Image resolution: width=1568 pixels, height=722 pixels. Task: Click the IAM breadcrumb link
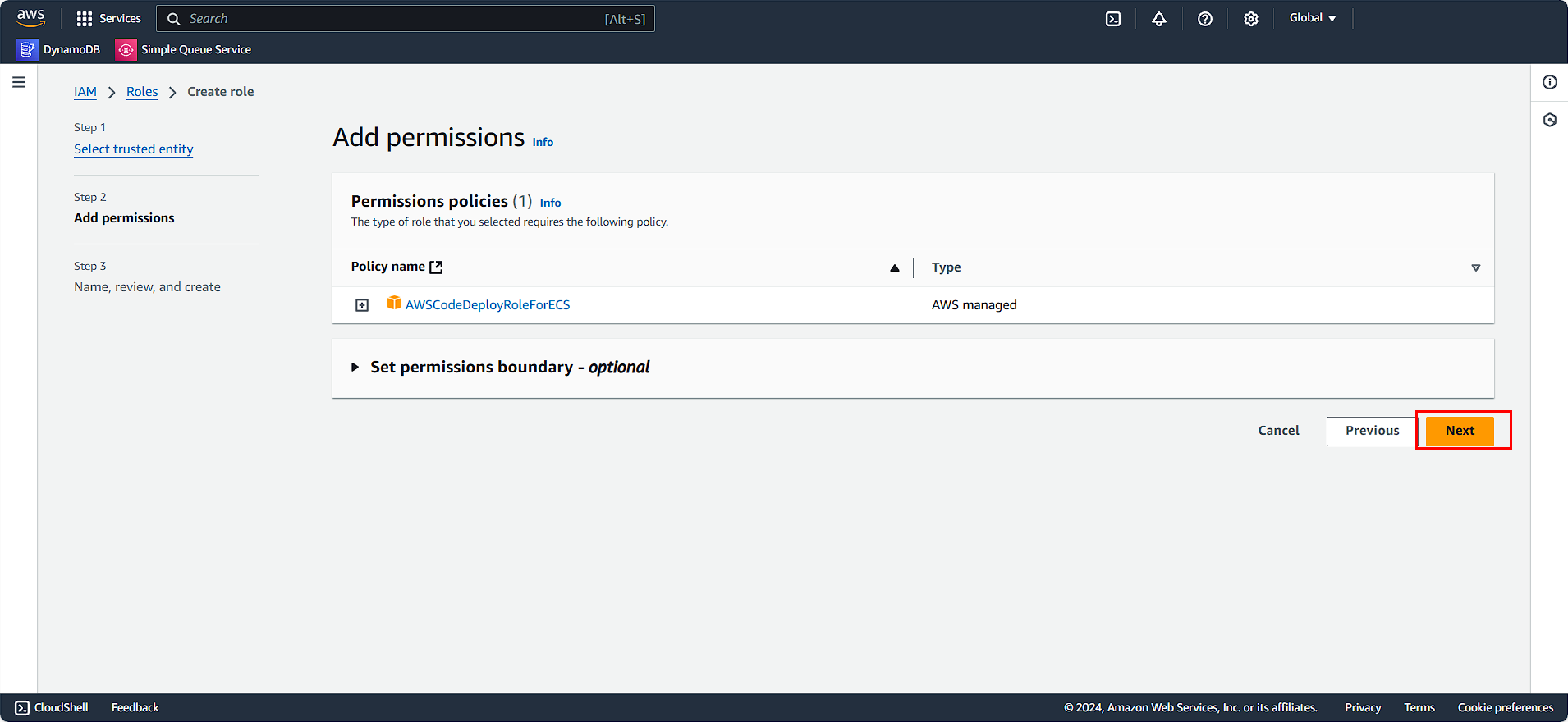(x=85, y=92)
